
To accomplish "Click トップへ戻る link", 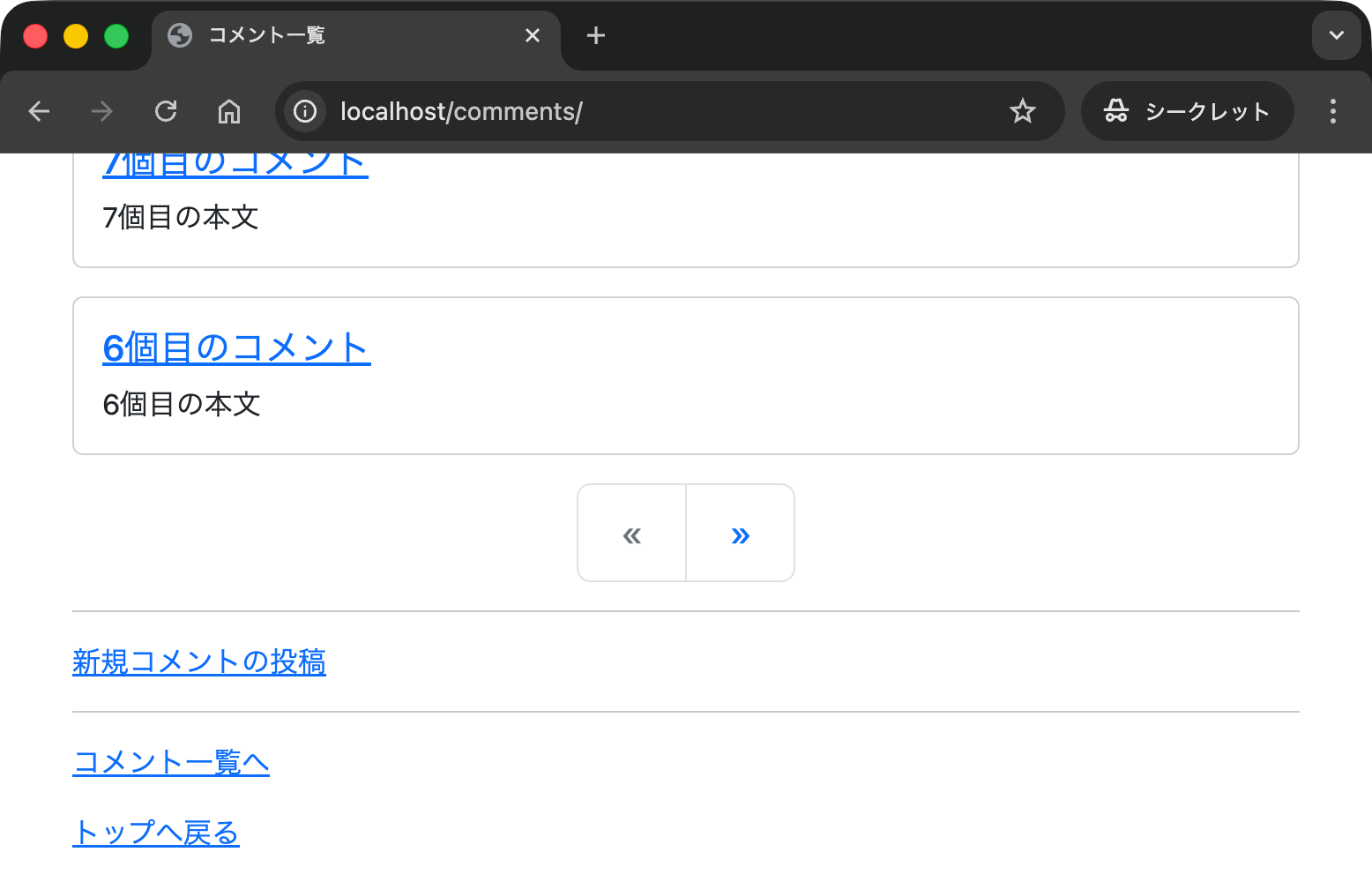I will tap(156, 833).
